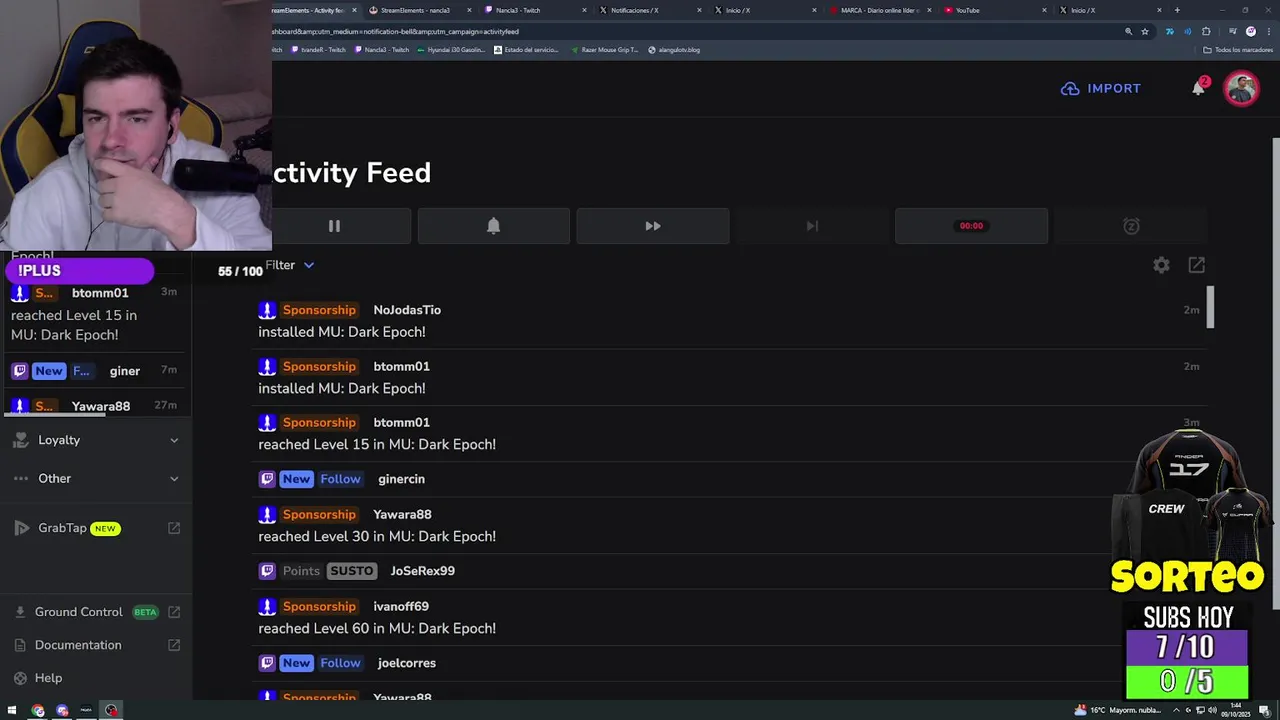Click giner entry in left mini feed
Viewport: 1280px width, 720px height.
[95, 371]
